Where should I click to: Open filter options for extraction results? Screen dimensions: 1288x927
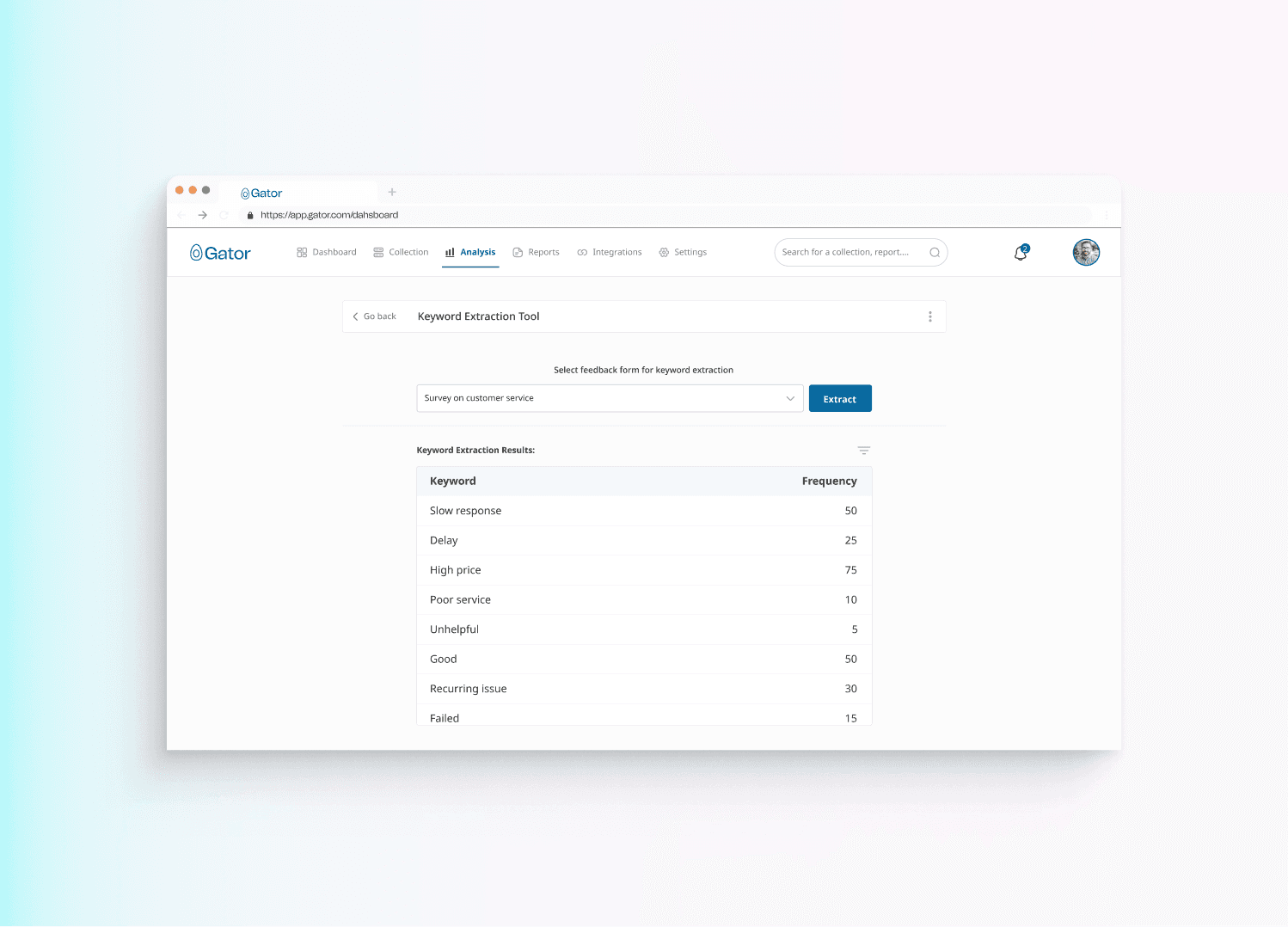[863, 450]
